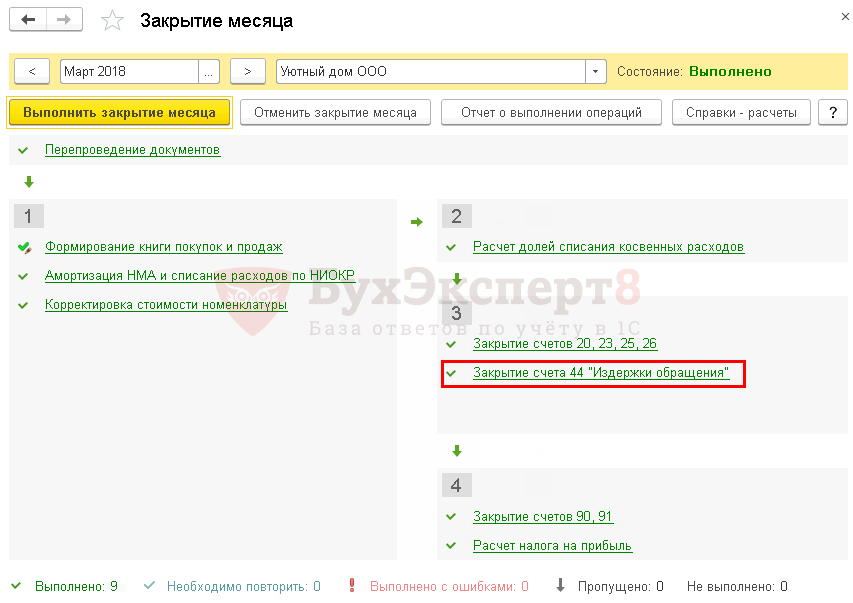This screenshot has width=853, height=603.
Task: Click the gray down-arrow skipped legend icon
Action: pyautogui.click(x=560, y=585)
